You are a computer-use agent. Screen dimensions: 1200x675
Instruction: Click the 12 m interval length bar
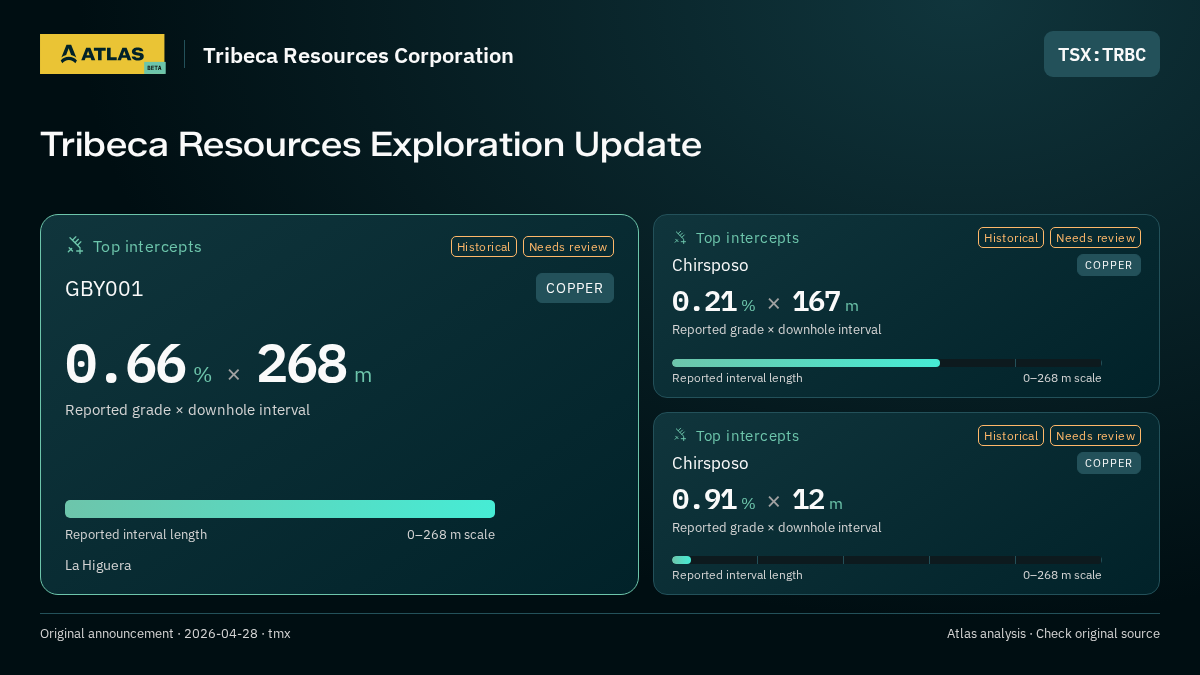point(887,560)
